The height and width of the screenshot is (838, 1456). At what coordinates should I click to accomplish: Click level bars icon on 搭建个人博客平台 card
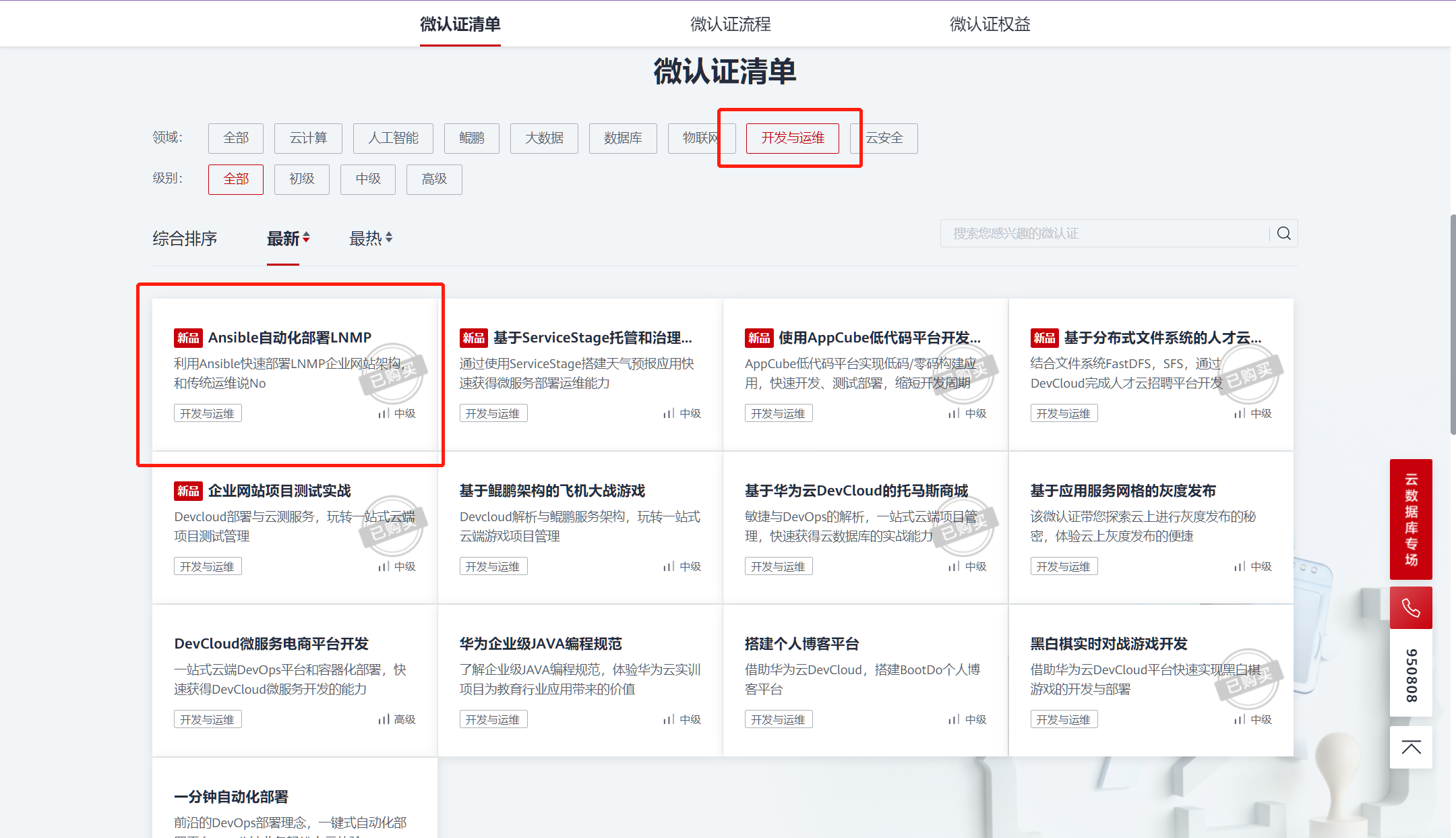click(954, 719)
